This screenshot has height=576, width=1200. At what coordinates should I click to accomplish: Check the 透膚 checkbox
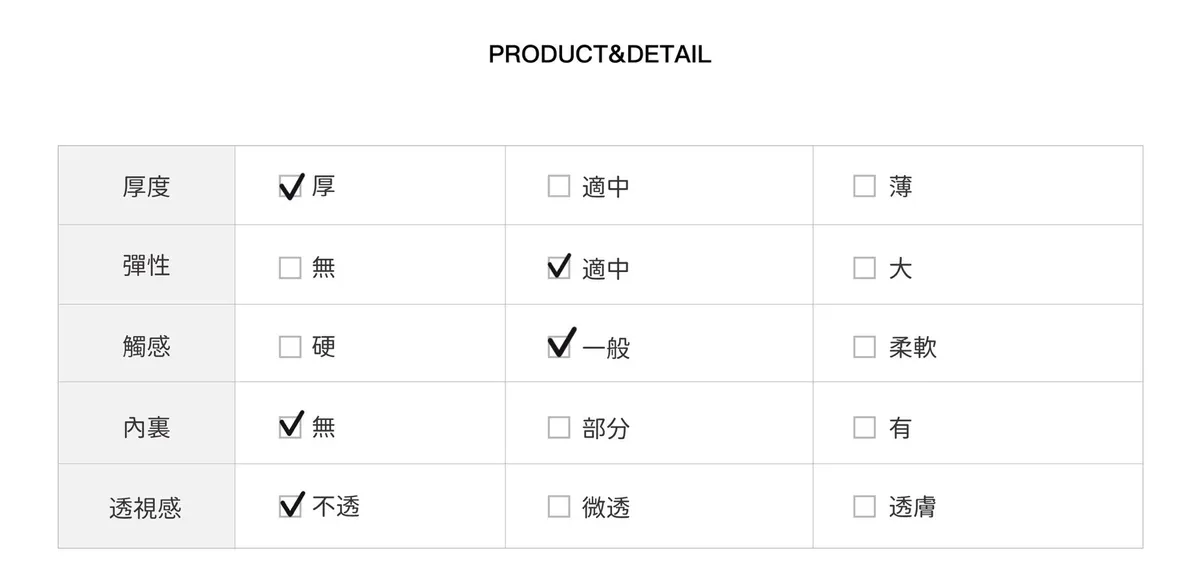(x=864, y=507)
